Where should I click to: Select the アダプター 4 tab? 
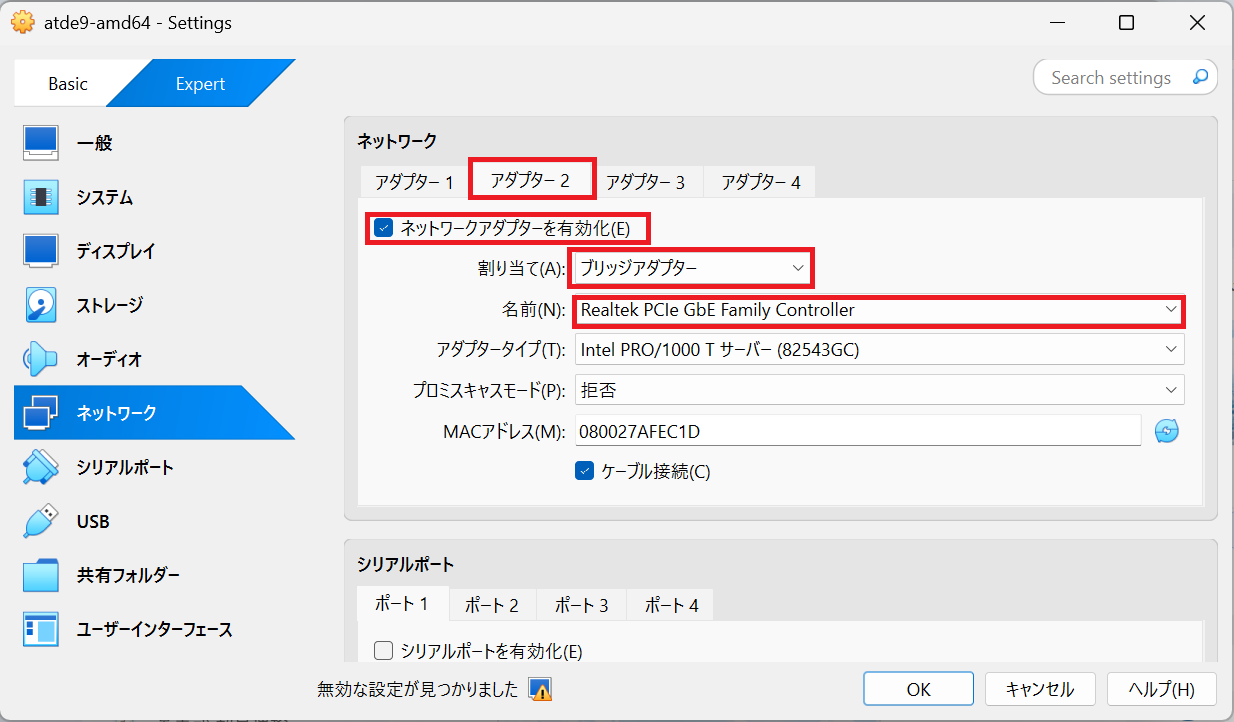point(761,182)
